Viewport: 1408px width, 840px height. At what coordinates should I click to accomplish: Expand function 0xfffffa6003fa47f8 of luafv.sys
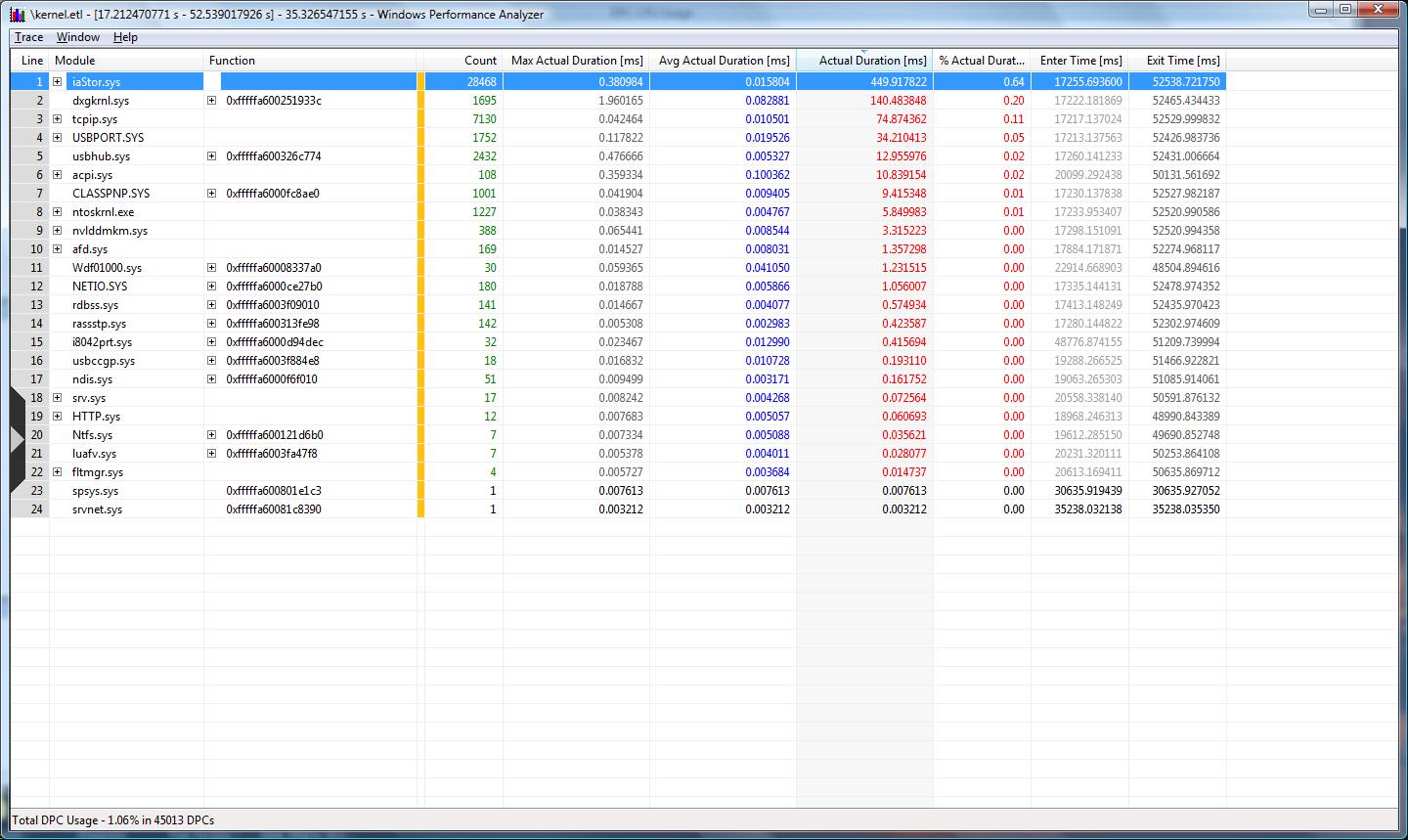[211, 454]
